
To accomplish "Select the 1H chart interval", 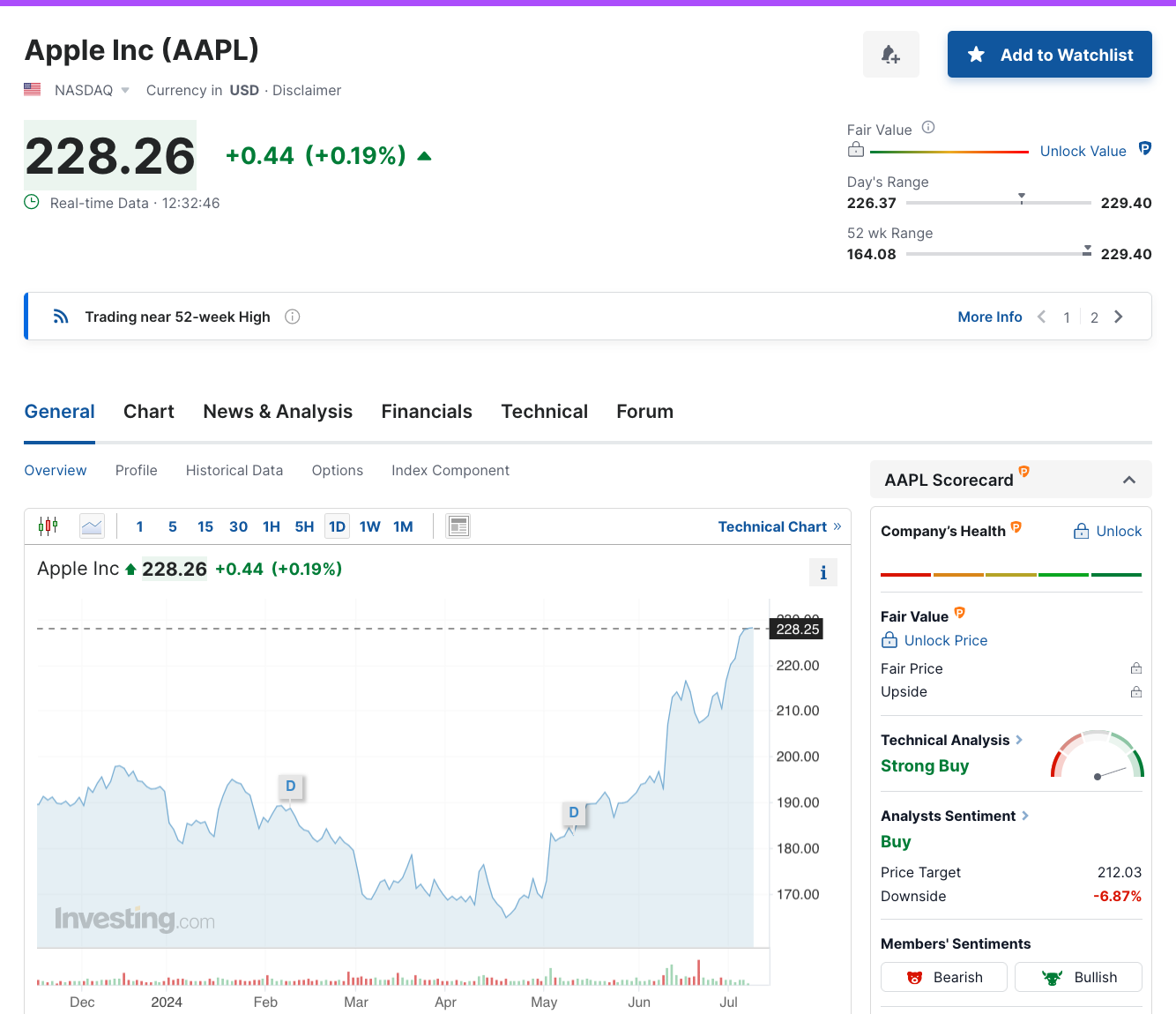I will pyautogui.click(x=272, y=526).
